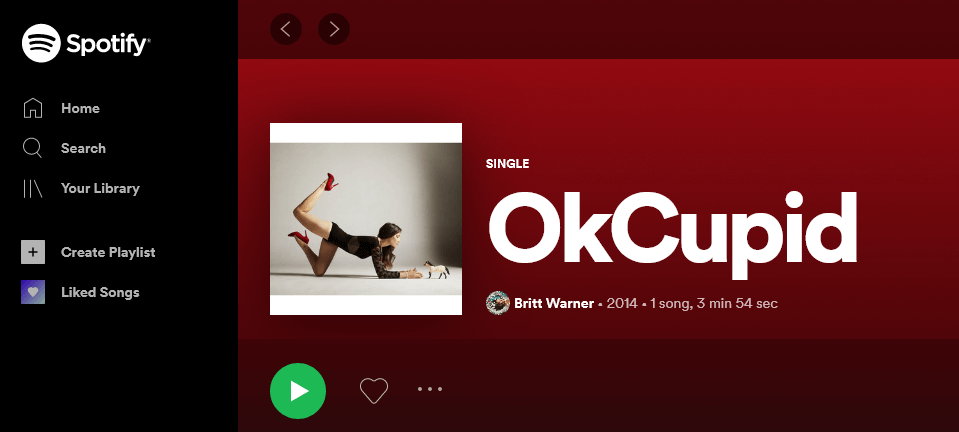Click the Your Library shelf icon
959x432 pixels.
coord(32,188)
